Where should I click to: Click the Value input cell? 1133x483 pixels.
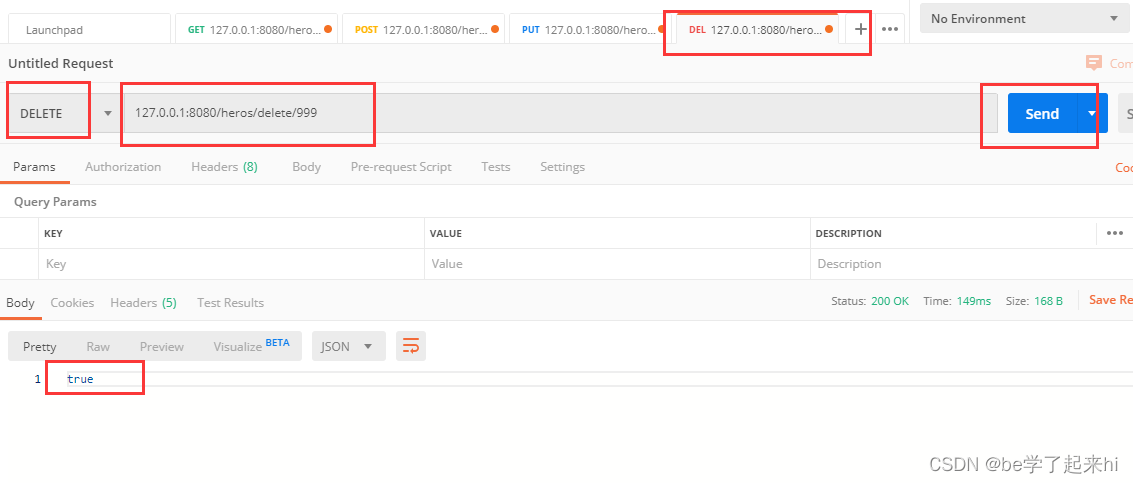tap(617, 264)
